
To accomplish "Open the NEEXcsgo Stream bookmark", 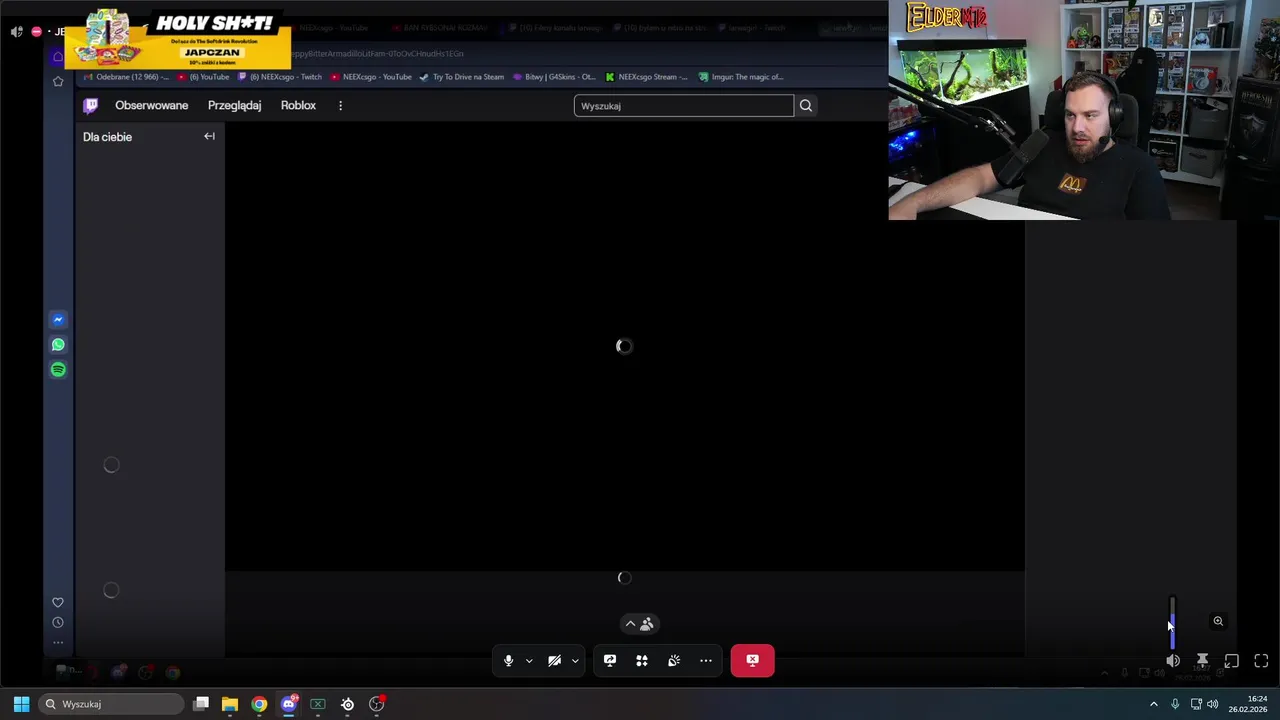I will pyautogui.click(x=647, y=77).
